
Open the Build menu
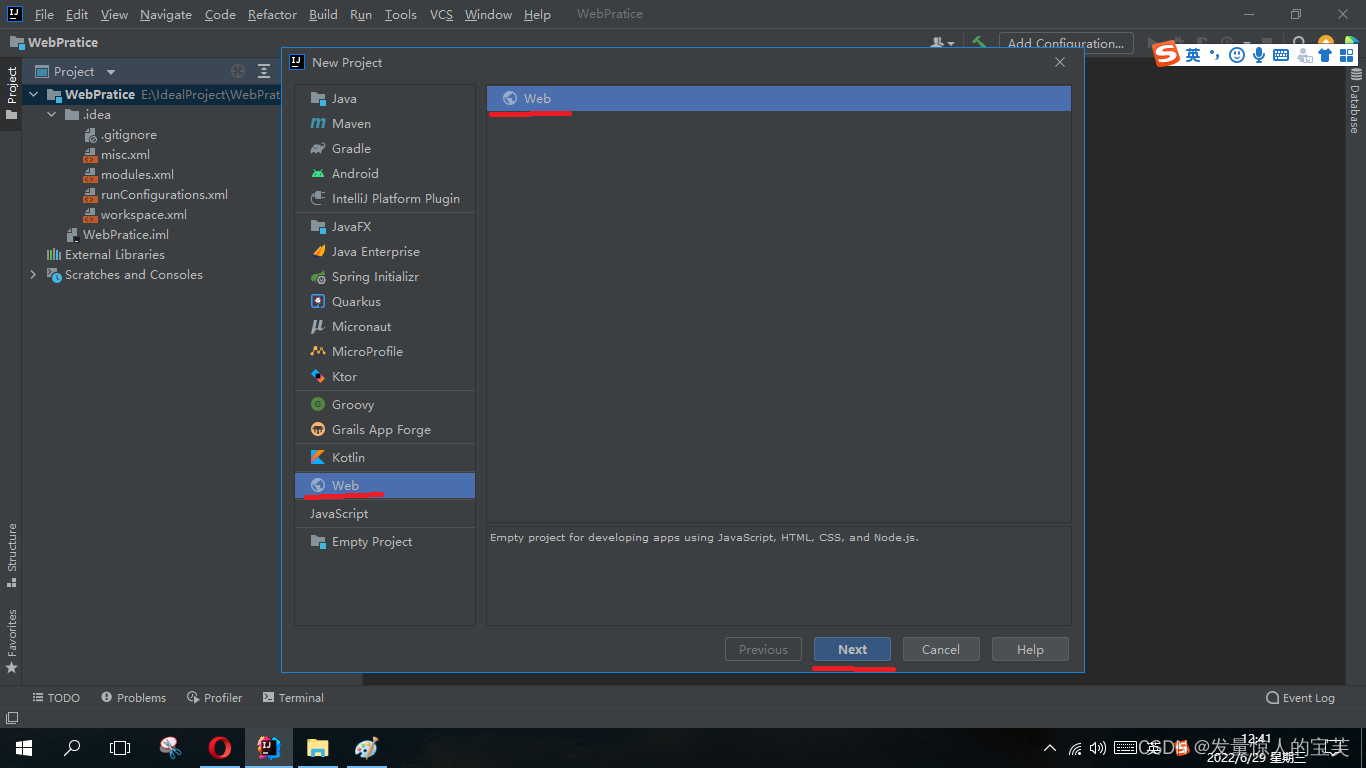coord(323,14)
